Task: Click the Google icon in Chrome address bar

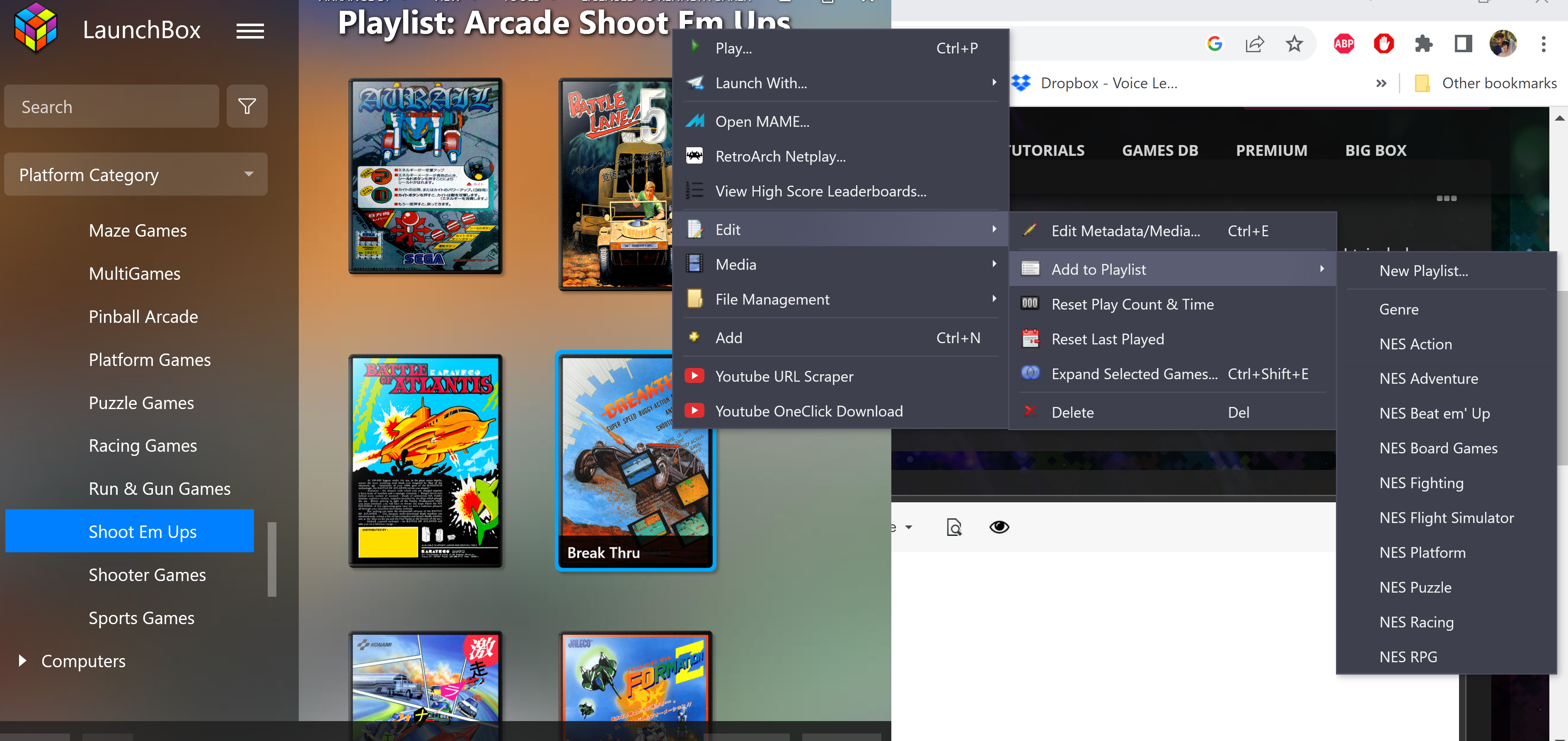Action: click(x=1215, y=44)
